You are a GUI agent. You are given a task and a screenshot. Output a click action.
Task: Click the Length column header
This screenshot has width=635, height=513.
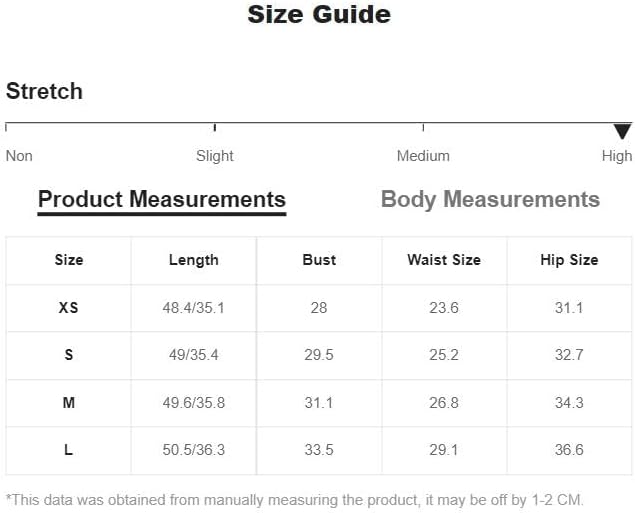(x=194, y=260)
